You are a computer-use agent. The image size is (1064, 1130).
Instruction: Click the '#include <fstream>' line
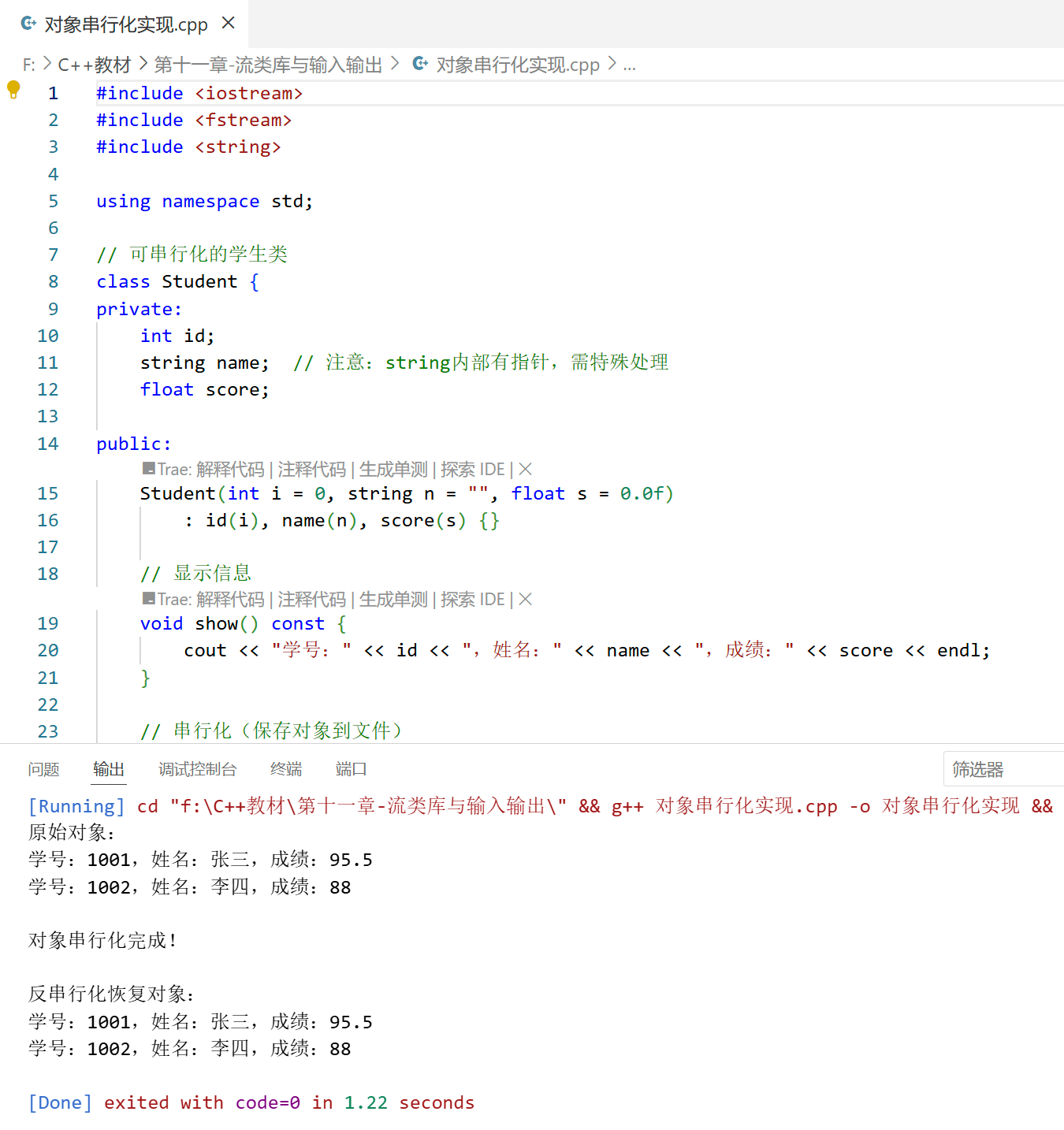pyautogui.click(x=194, y=120)
